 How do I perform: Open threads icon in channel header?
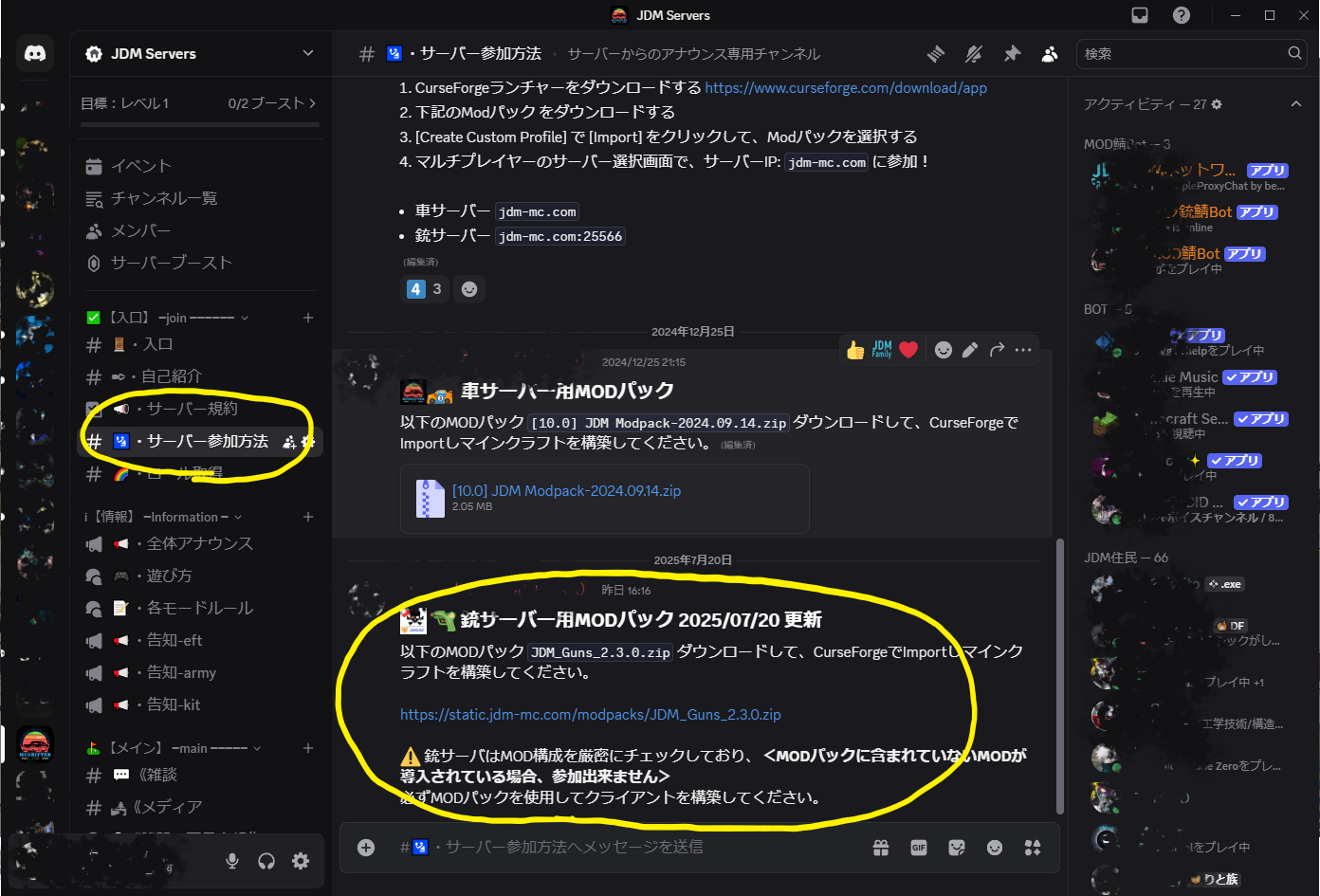(936, 54)
